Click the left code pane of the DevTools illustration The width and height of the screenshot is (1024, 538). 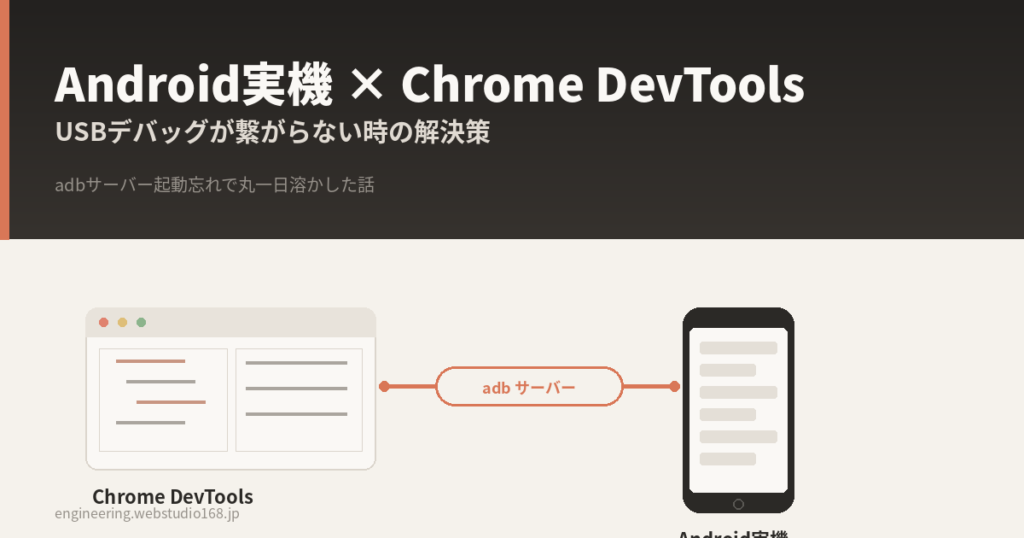click(x=163, y=400)
